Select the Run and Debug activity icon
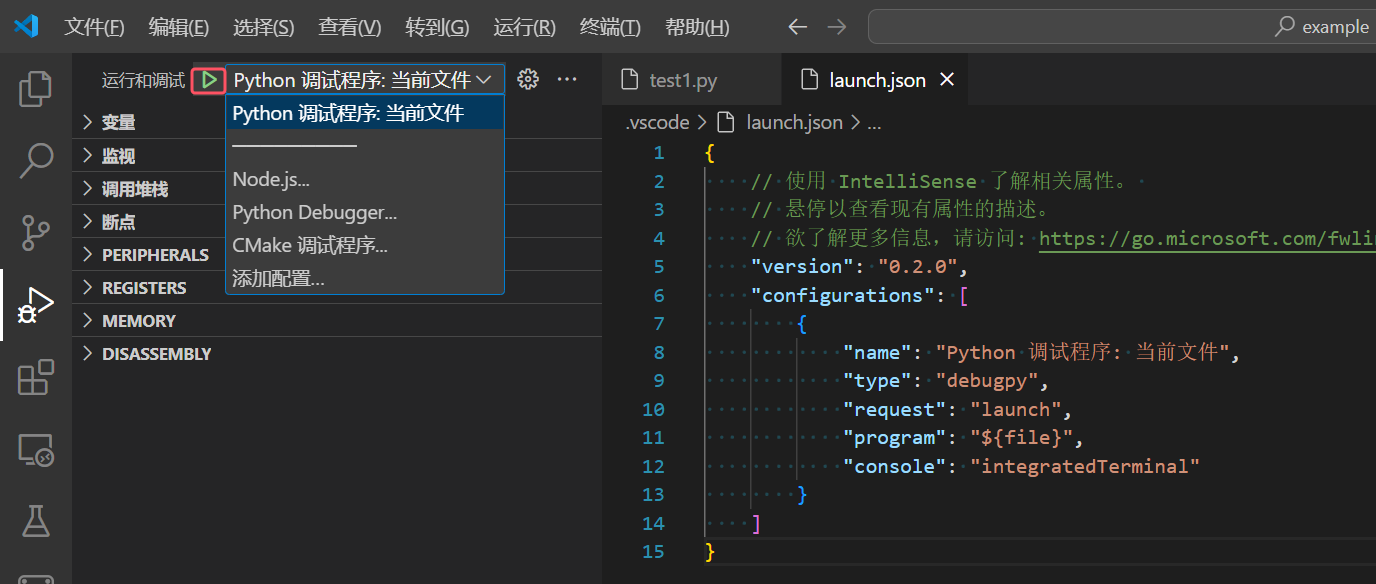The height and width of the screenshot is (584, 1376). [x=36, y=305]
